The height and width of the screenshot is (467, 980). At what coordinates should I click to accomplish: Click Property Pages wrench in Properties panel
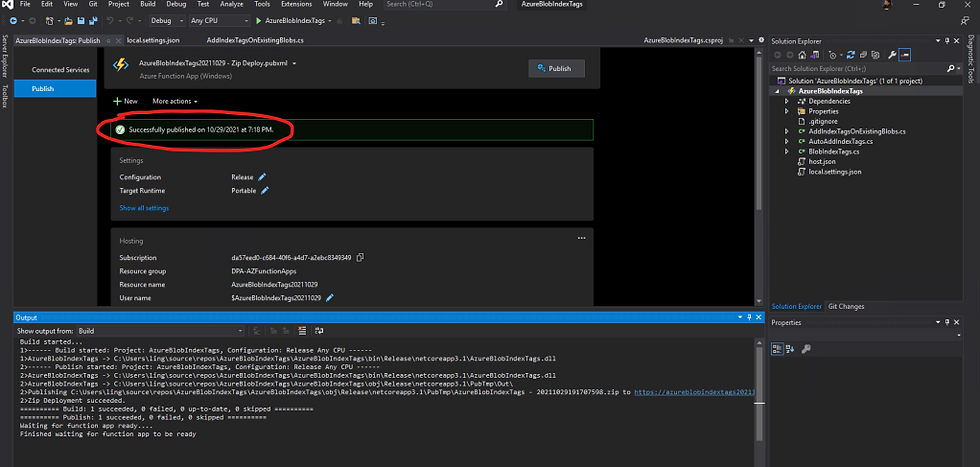click(x=806, y=349)
